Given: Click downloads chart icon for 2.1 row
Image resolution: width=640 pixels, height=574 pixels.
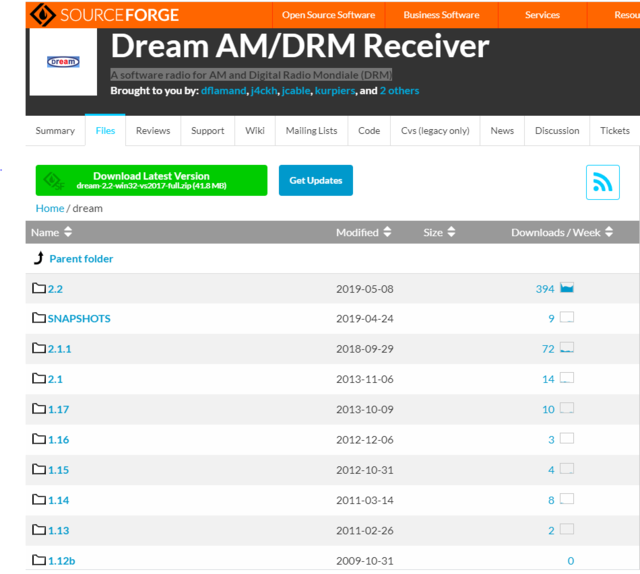Looking at the screenshot, I should [567, 378].
